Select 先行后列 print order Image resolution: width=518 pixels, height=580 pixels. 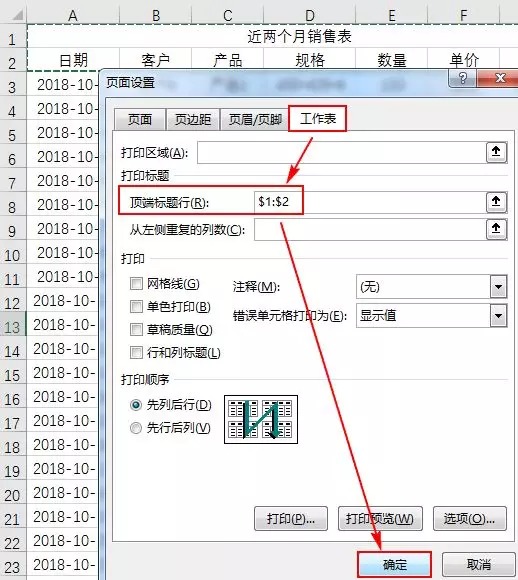click(x=136, y=428)
